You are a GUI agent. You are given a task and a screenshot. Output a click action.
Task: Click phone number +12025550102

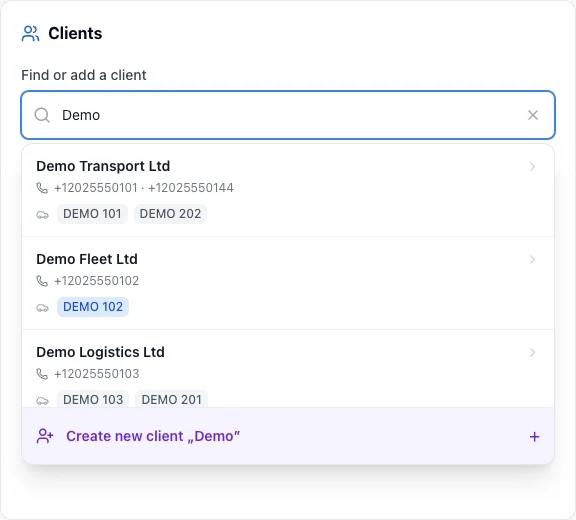[96, 281]
